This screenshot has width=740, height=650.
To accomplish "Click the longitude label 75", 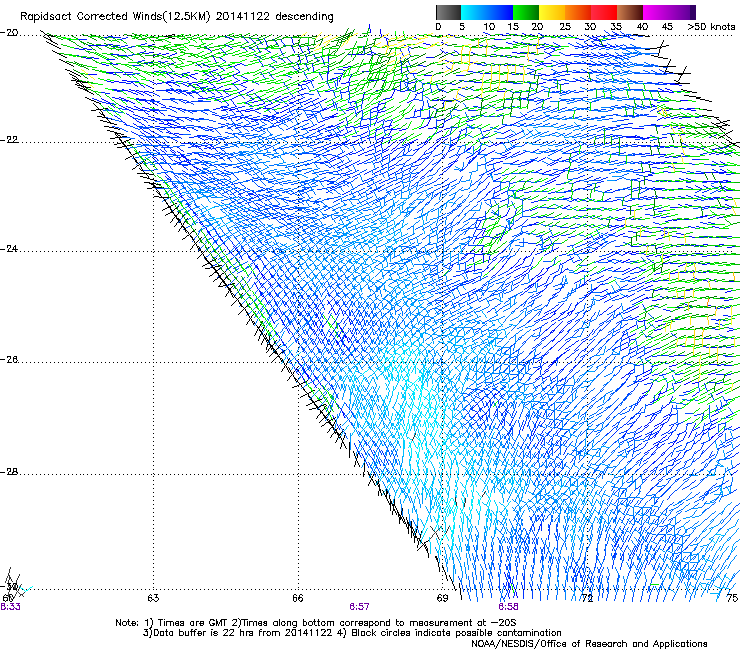I will point(732,598).
